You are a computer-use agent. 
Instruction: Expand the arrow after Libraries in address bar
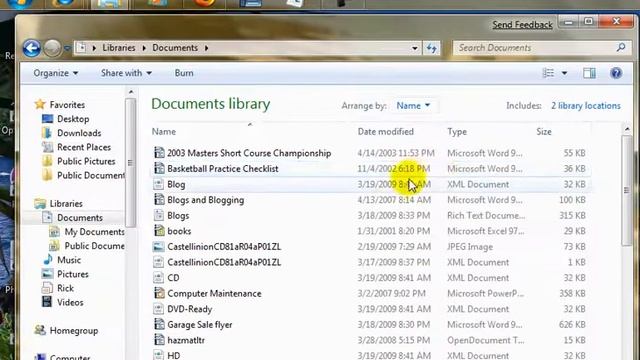144,48
